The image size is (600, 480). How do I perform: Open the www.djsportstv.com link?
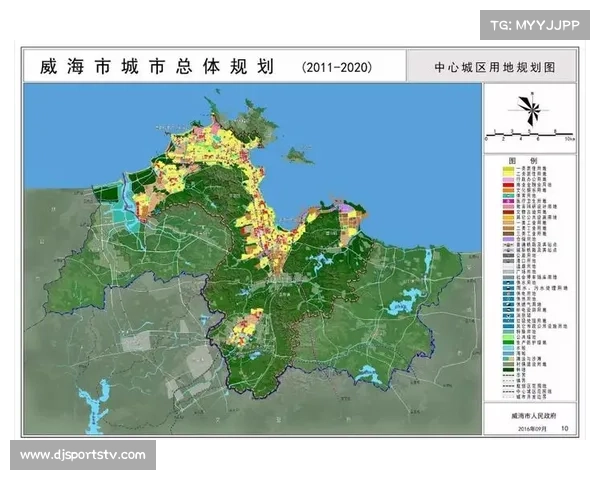point(83,455)
